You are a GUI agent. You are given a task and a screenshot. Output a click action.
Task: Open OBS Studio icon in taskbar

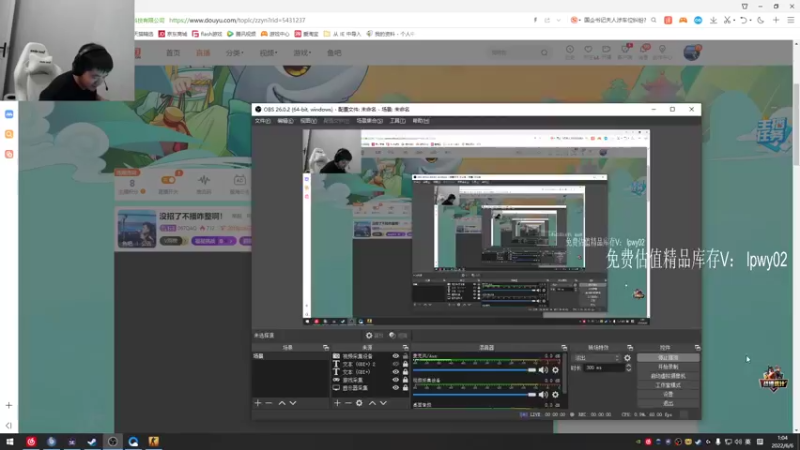point(112,442)
